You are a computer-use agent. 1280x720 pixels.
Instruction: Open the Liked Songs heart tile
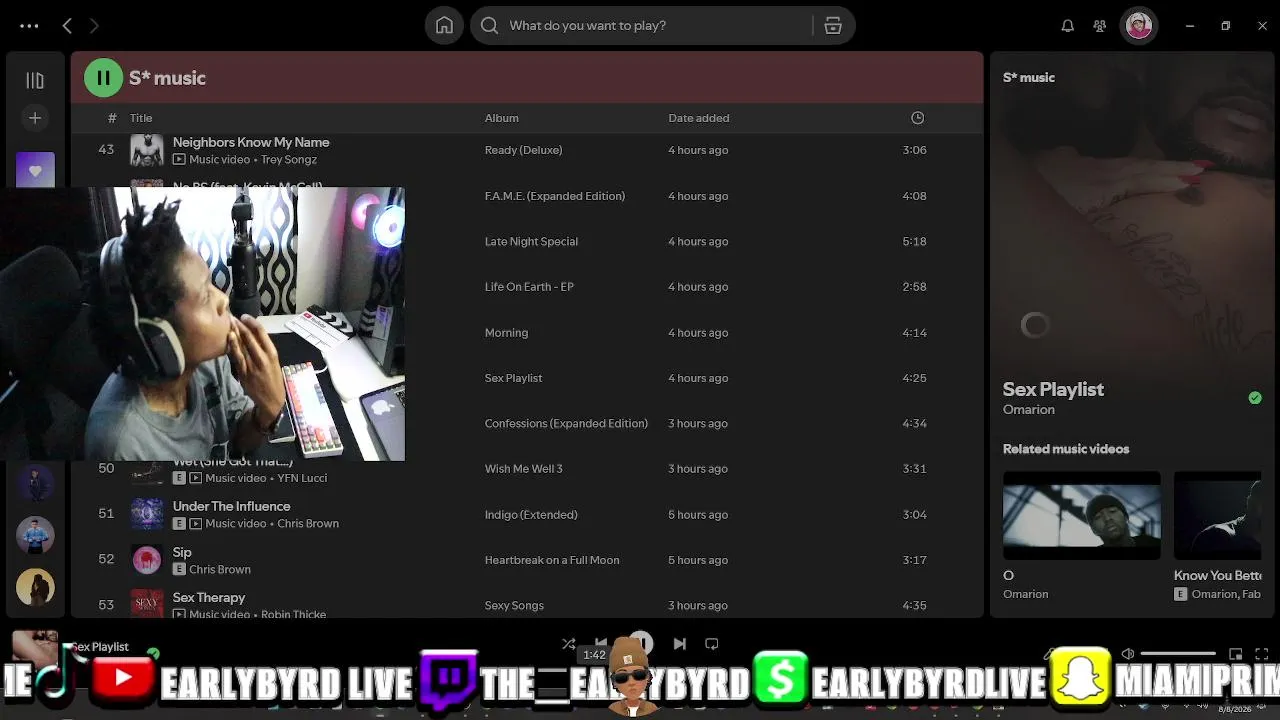pos(35,170)
